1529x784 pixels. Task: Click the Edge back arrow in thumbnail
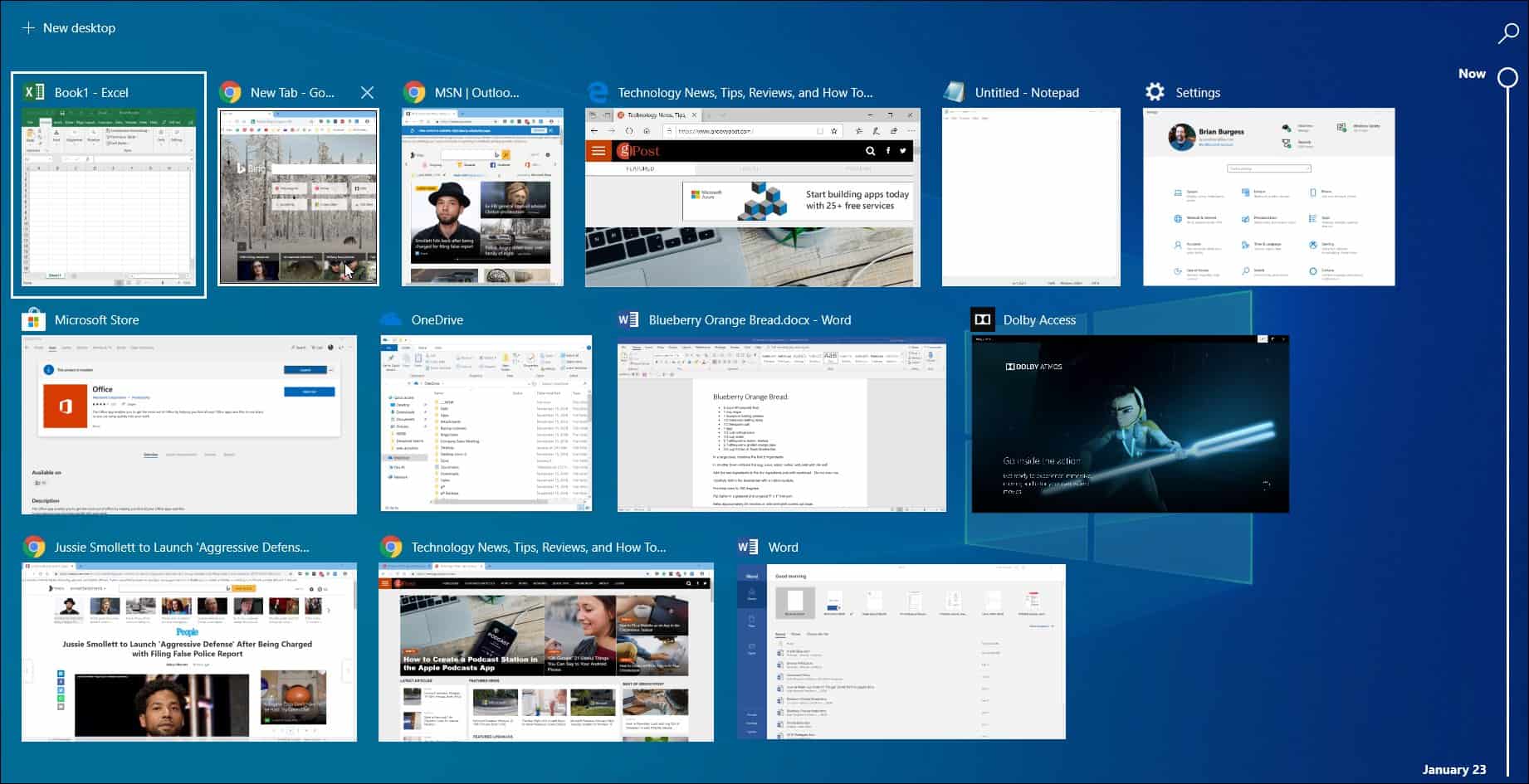[x=594, y=131]
